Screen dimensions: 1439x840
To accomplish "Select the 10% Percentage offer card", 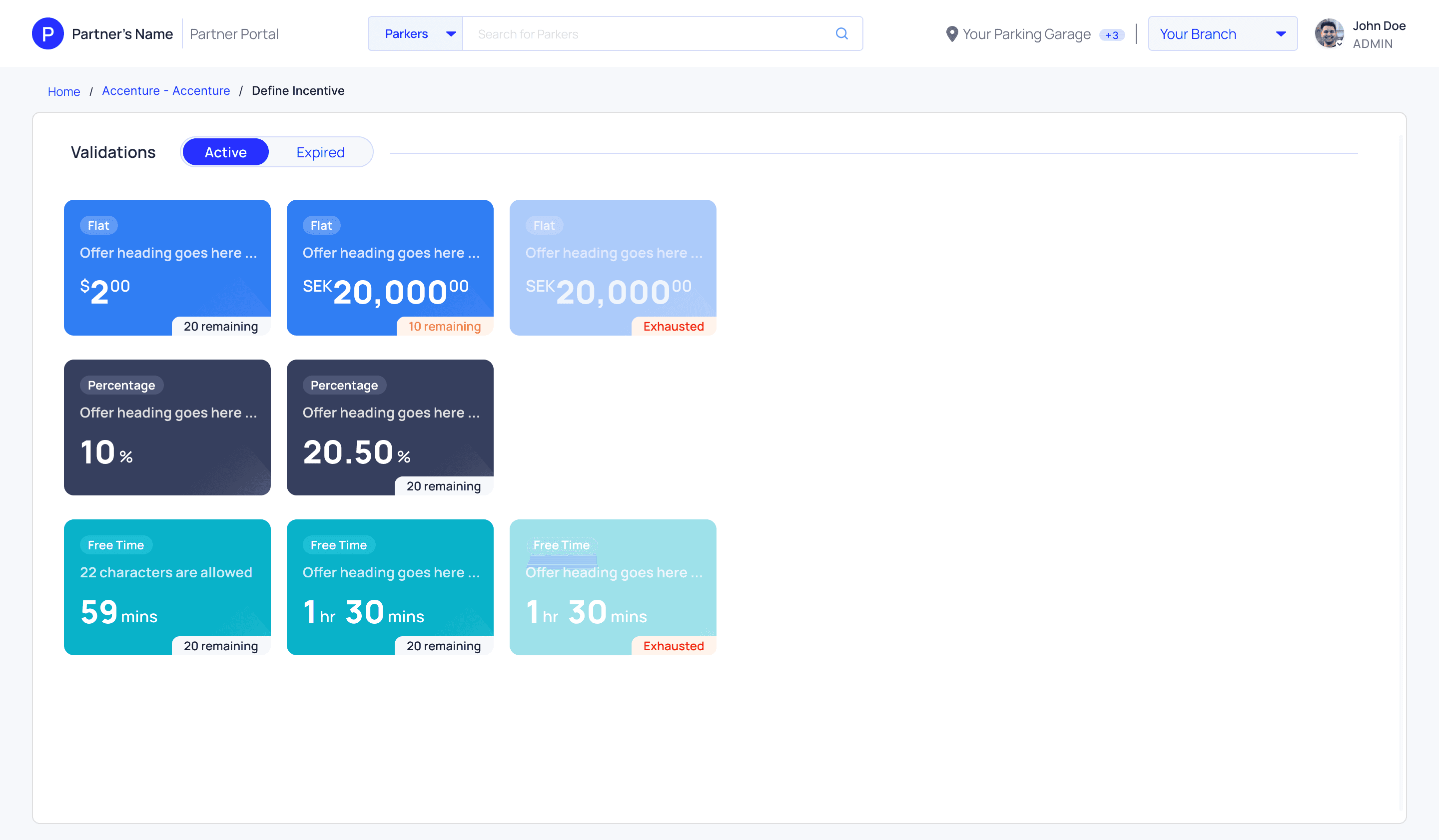I will 167,427.
